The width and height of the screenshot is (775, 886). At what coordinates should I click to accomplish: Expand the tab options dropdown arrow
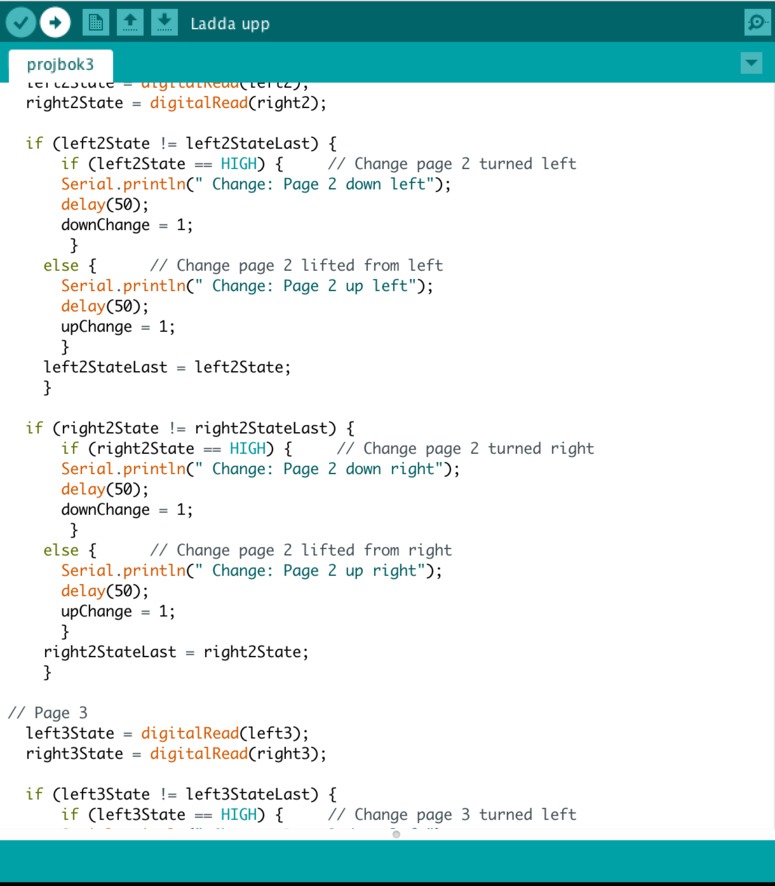[751, 63]
